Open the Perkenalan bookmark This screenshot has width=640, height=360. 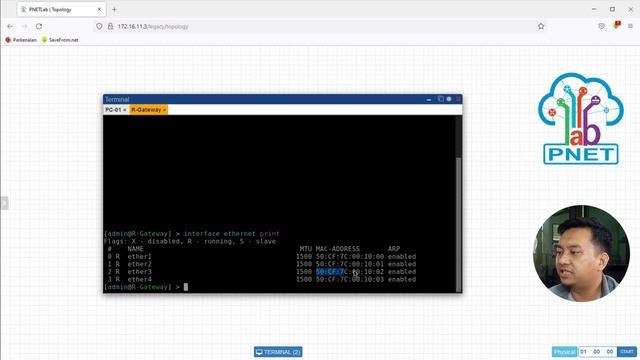click(x=21, y=40)
